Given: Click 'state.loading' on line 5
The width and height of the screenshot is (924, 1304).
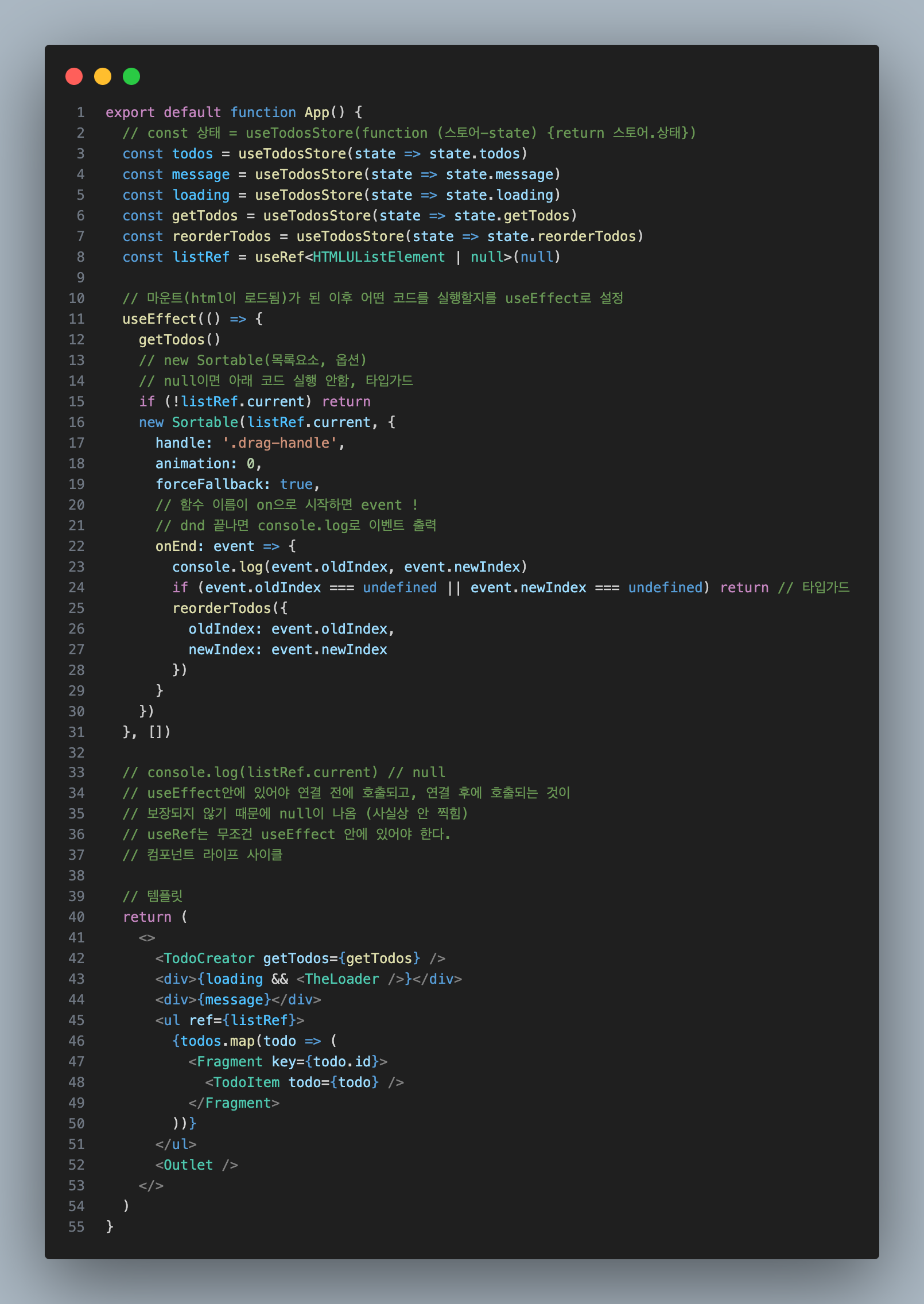Looking at the screenshot, I should coord(499,195).
